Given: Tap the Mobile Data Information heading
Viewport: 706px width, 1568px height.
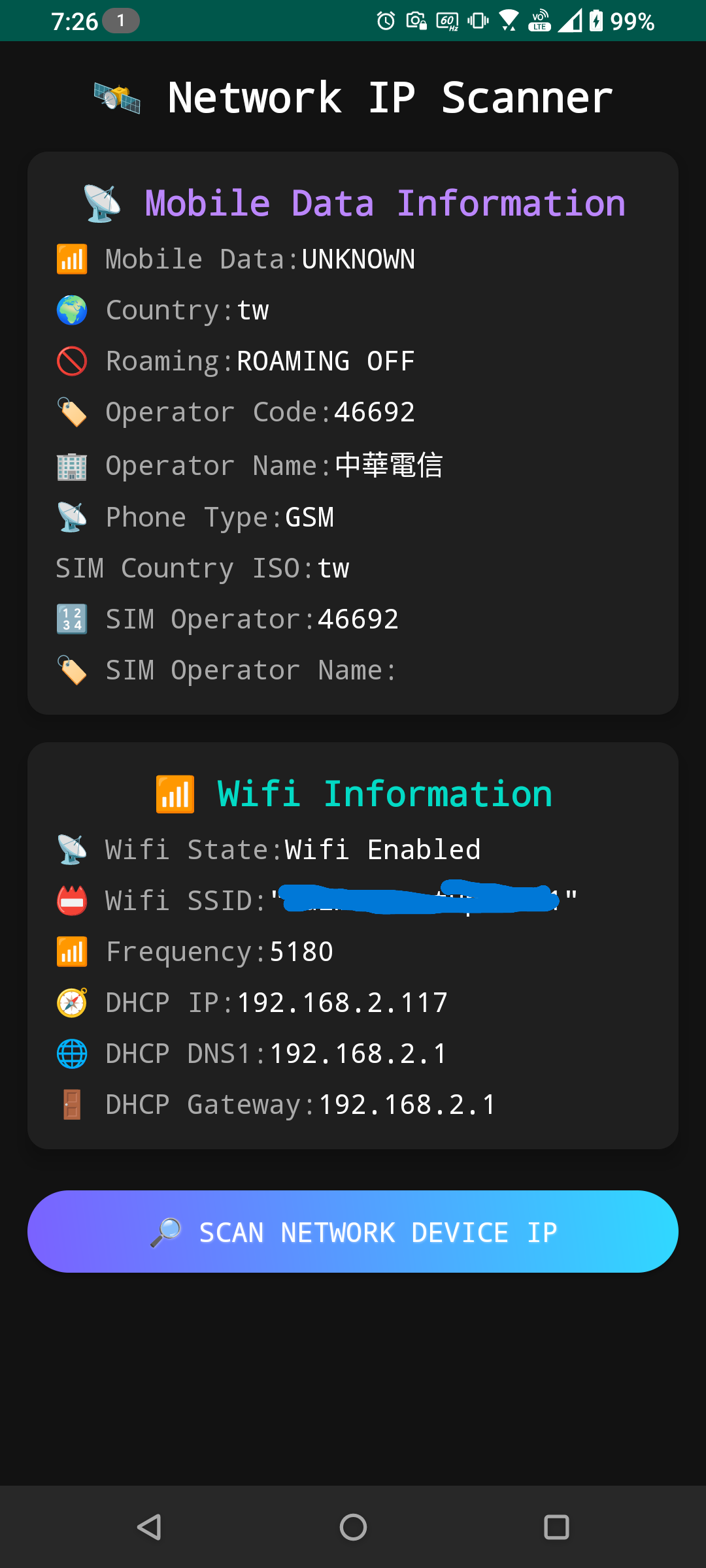Looking at the screenshot, I should coord(384,203).
